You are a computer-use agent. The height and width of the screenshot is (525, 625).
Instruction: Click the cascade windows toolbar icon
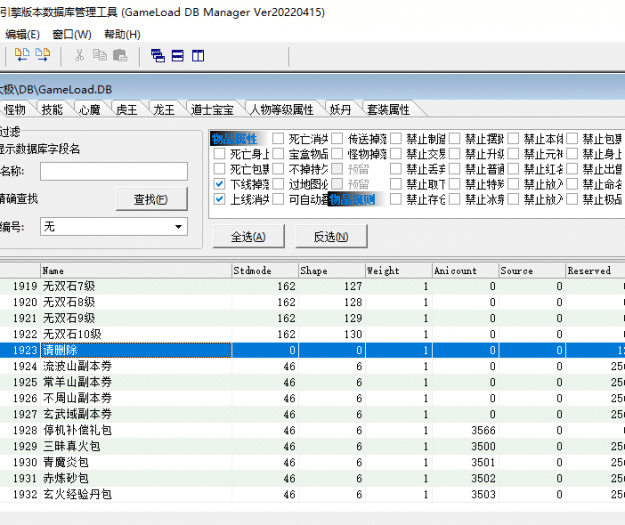158,56
